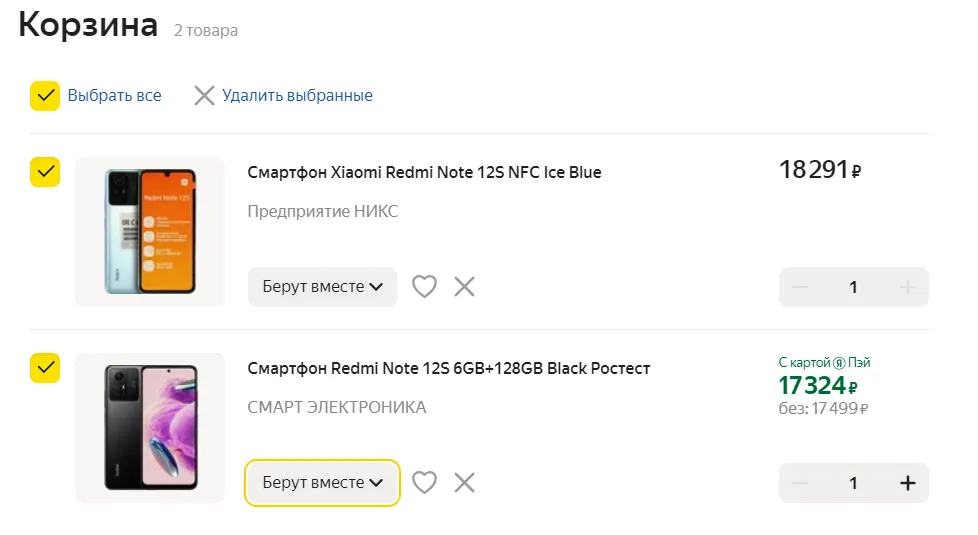Viewport: 978px width, 535px height.
Task: Open the "Смартфон Redmi Note 12S 6GB+128GB Black Ростест" link
Action: [x=448, y=368]
